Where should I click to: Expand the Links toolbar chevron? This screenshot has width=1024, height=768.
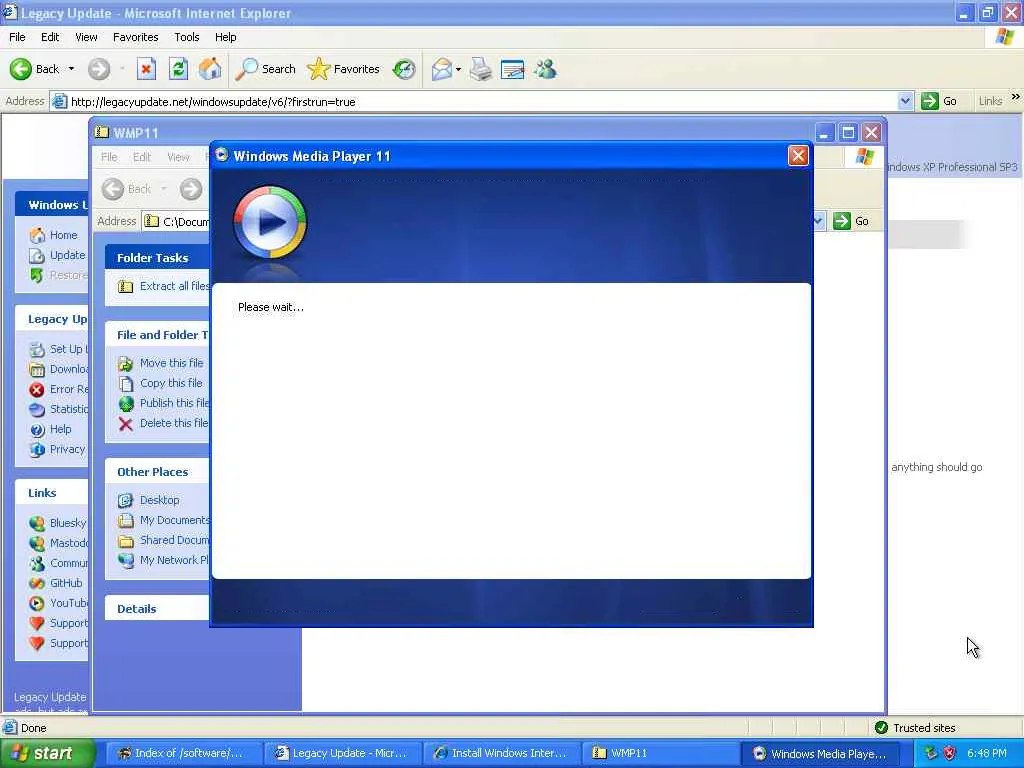click(x=1016, y=97)
